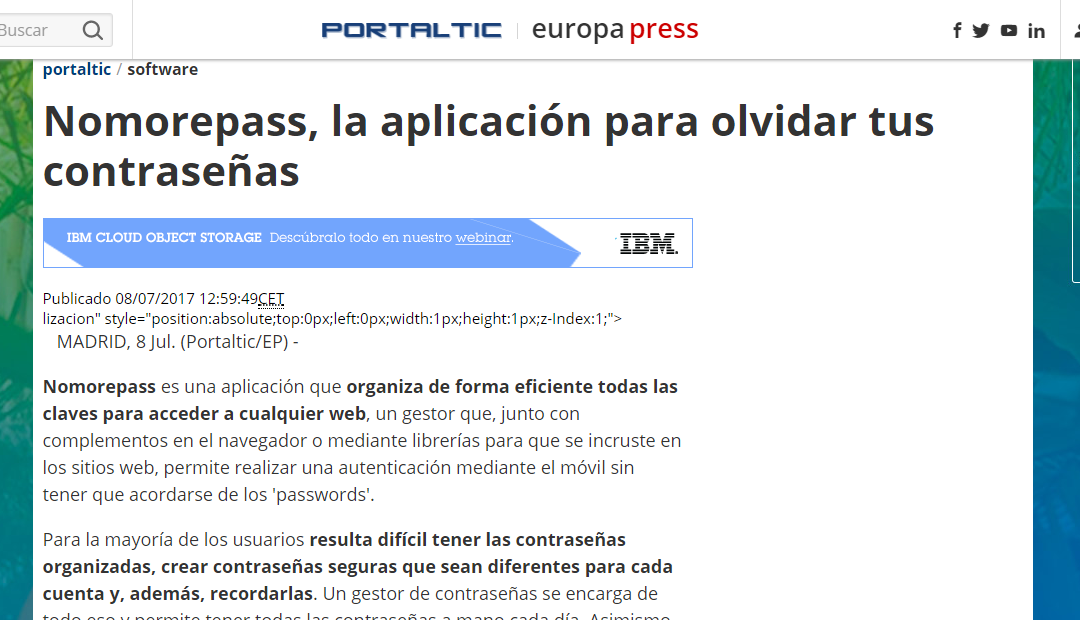1080x620 pixels.
Task: Click the CET timezone abbreviation
Action: coord(271,299)
